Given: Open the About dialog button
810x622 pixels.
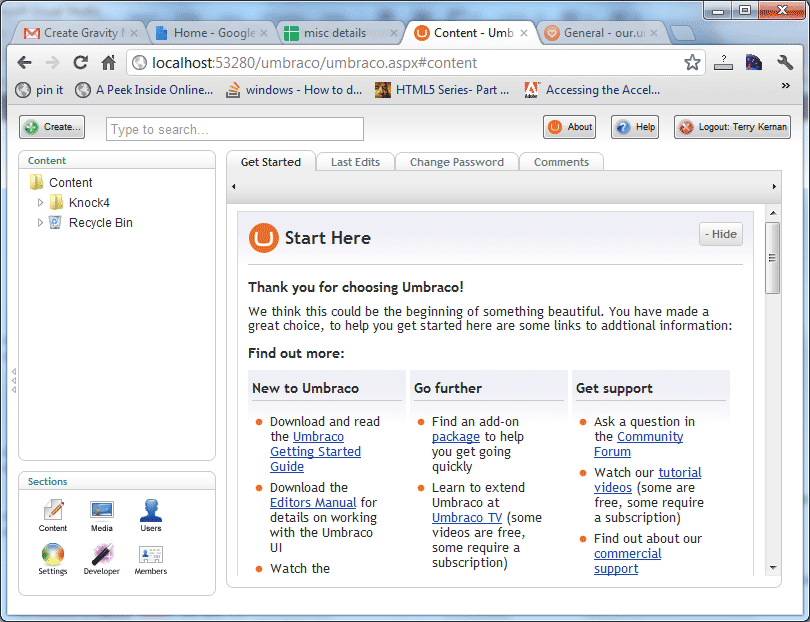Looking at the screenshot, I should [569, 127].
